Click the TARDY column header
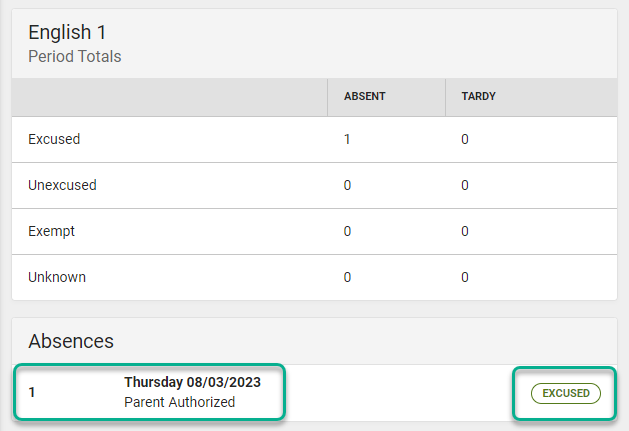 click(478, 97)
